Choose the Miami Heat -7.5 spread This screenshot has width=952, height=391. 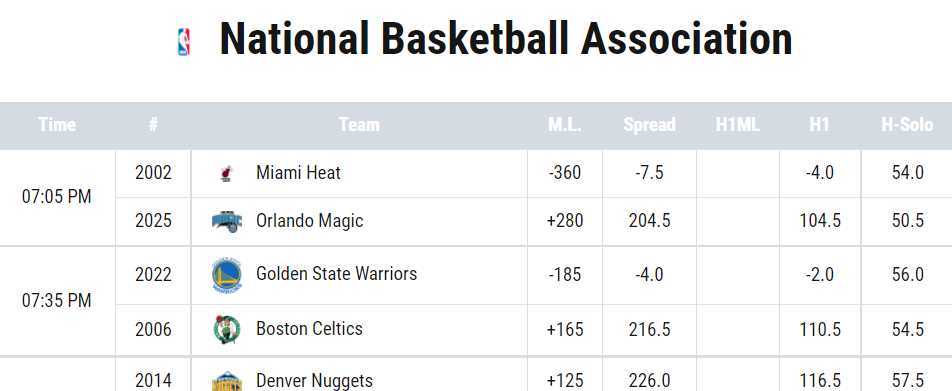coord(649,173)
